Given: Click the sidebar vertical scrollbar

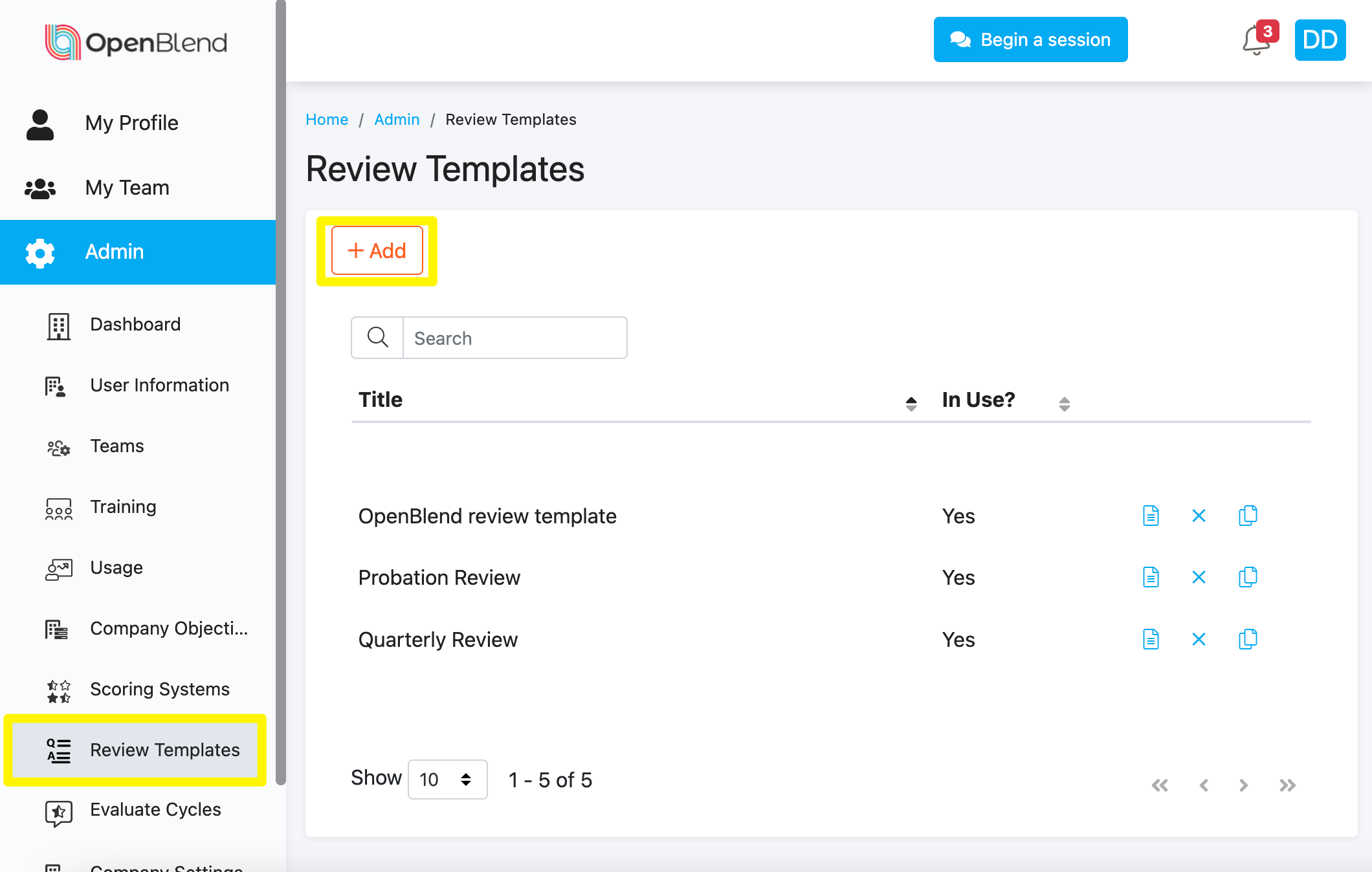Looking at the screenshot, I should 280,388.
